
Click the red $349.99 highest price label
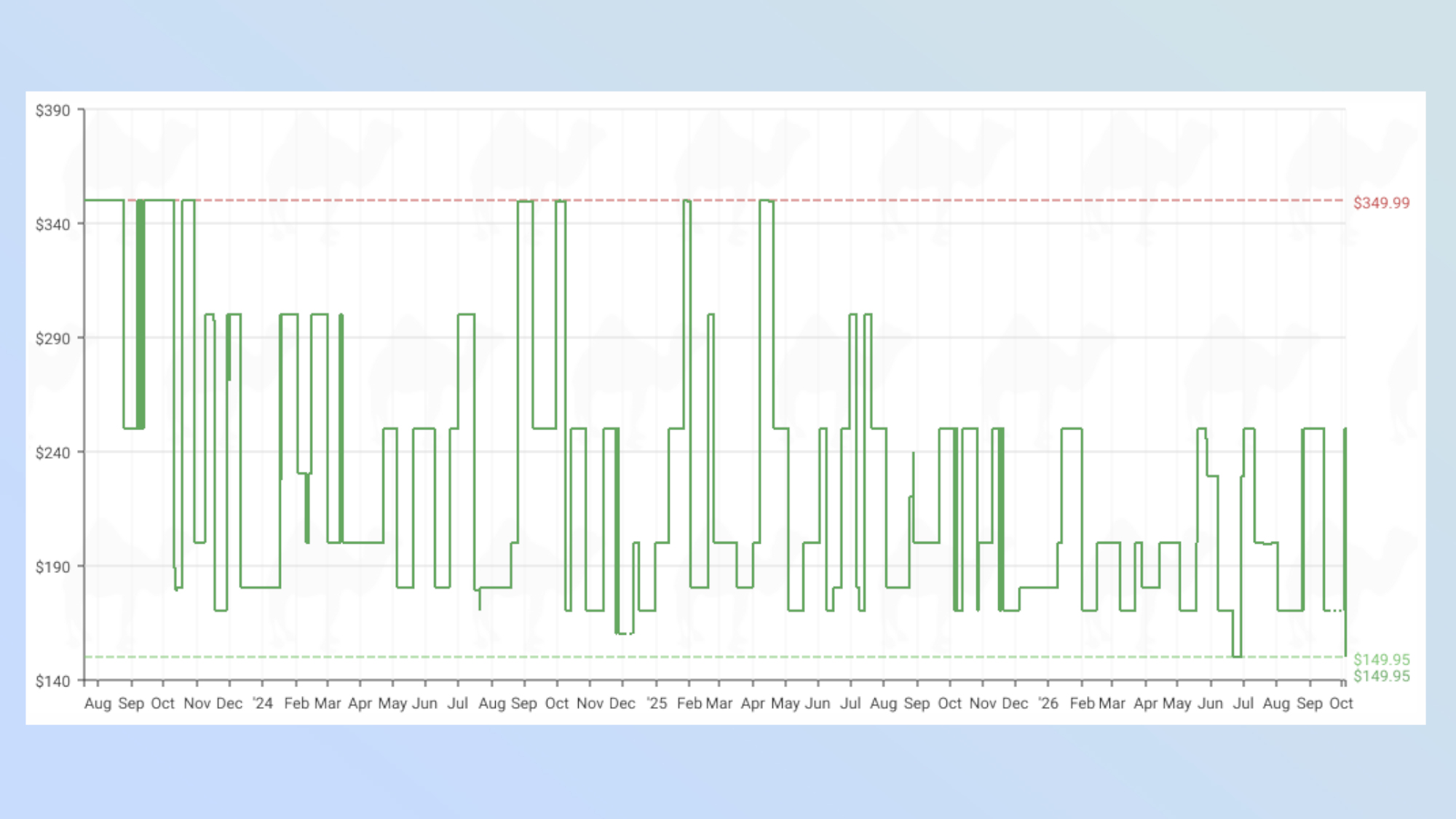point(1381,203)
